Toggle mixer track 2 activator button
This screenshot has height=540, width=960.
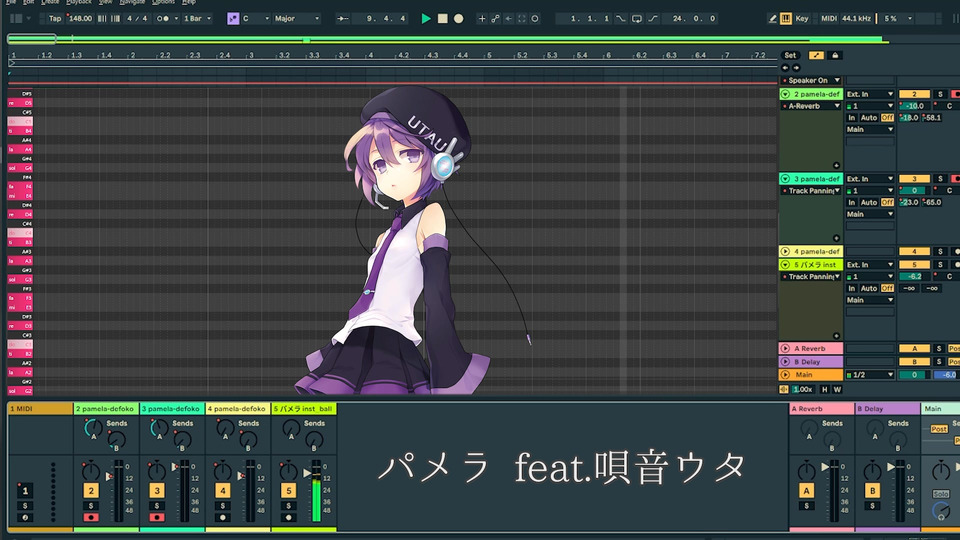pos(91,490)
